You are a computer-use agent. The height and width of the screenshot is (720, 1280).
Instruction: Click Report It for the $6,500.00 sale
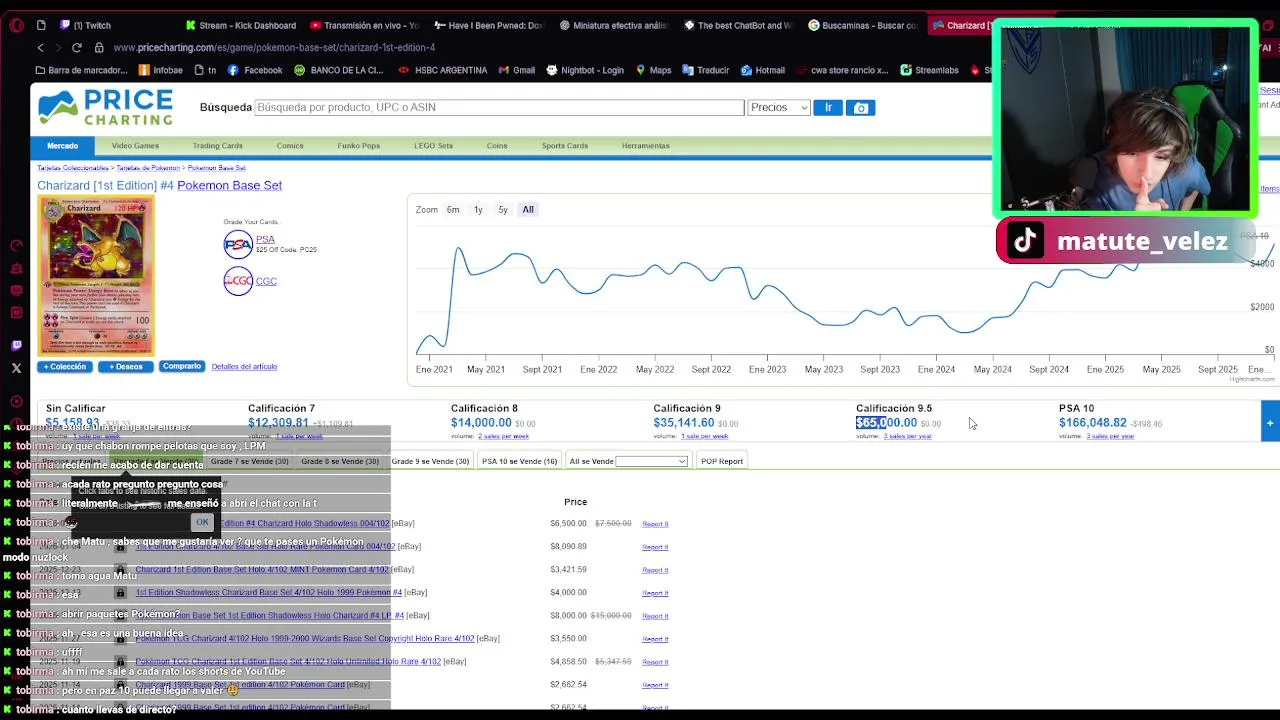point(655,524)
